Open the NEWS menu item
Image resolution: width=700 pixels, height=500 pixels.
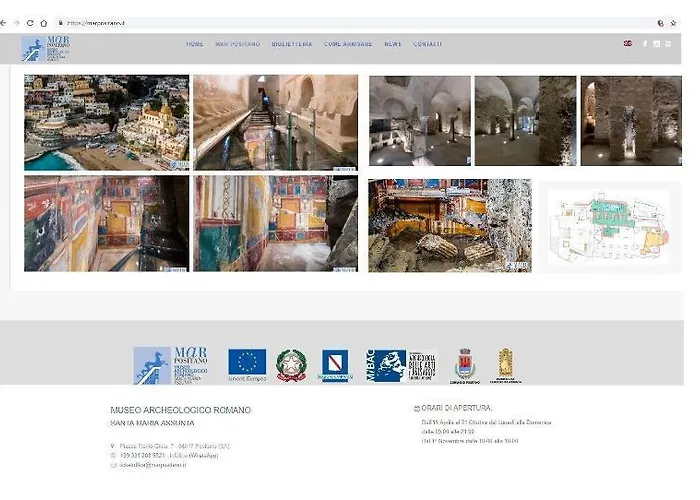pyautogui.click(x=393, y=44)
